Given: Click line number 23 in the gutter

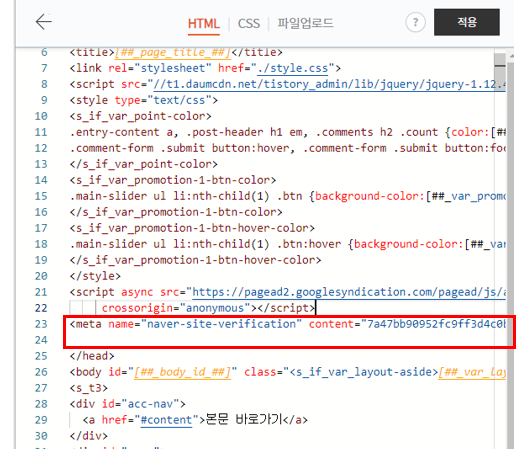Looking at the screenshot, I should (x=41, y=324).
